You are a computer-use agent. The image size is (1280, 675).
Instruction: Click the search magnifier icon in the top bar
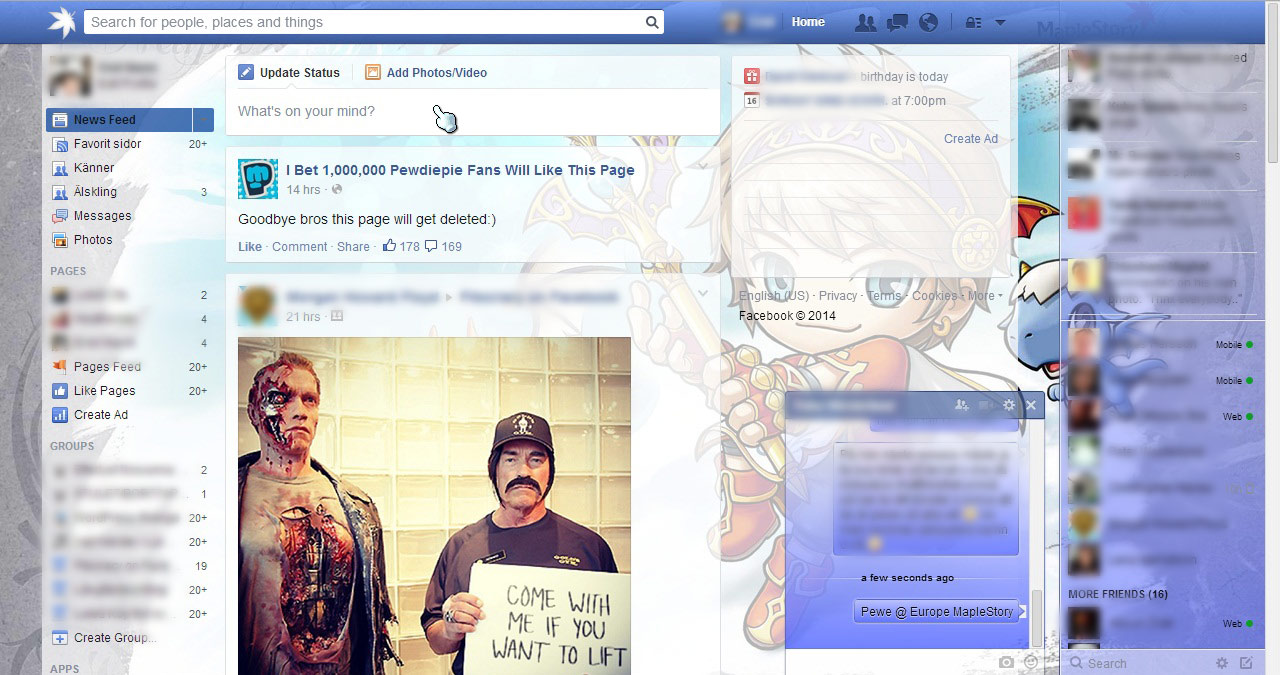pyautogui.click(x=652, y=22)
